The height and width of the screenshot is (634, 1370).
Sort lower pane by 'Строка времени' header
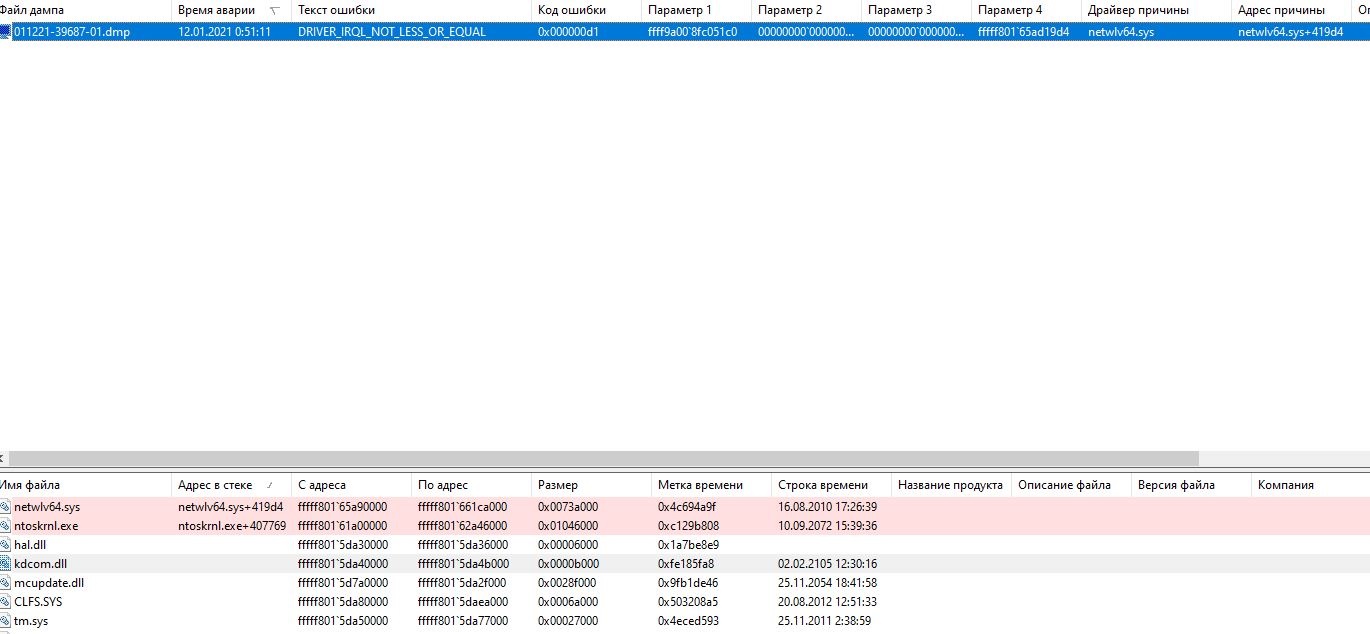tap(832, 485)
